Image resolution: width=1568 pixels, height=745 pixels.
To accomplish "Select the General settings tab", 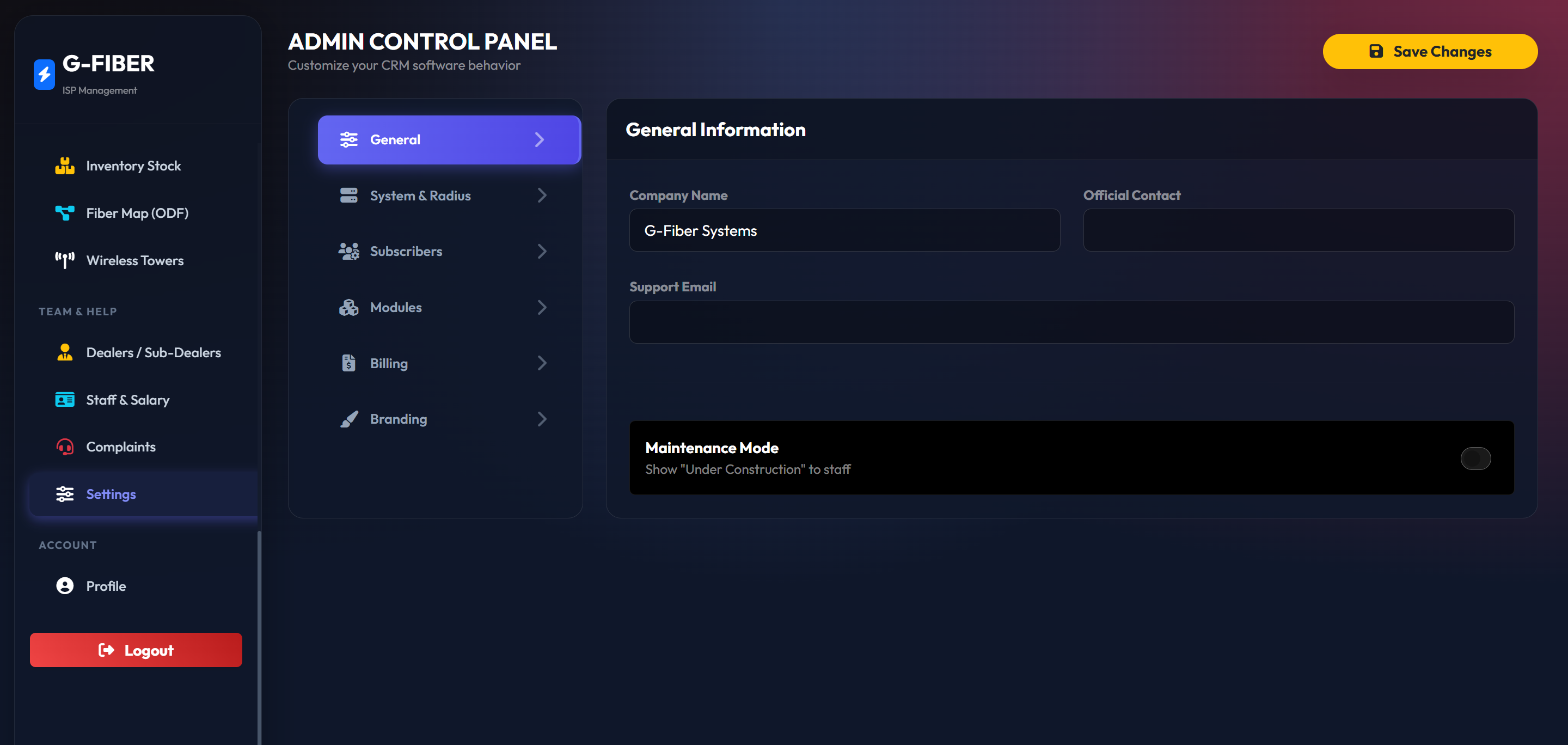I will (449, 140).
